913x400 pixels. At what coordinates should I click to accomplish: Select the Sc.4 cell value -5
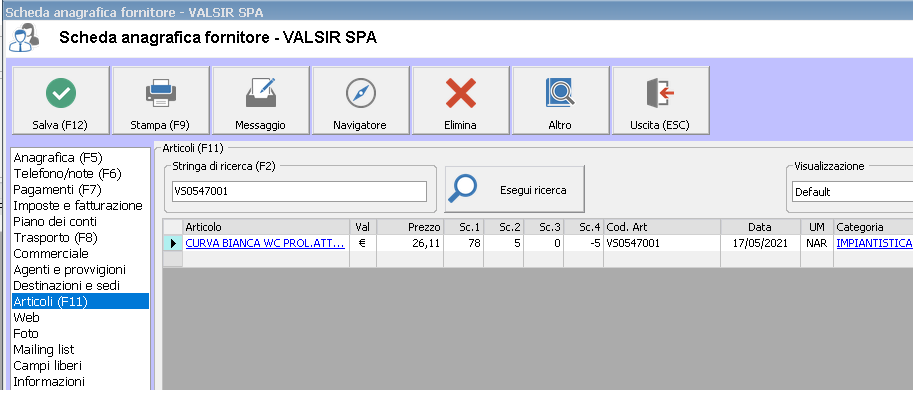point(583,243)
